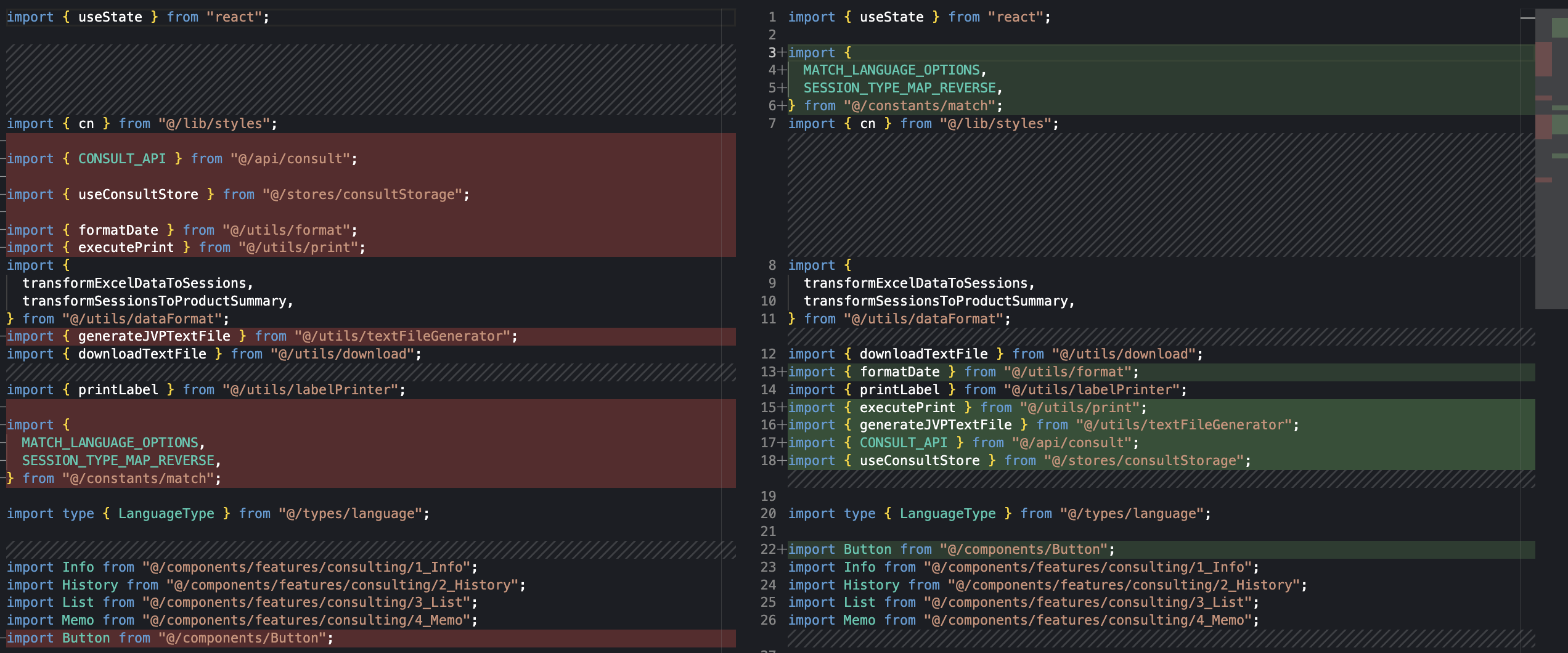Click the plus marker beside line 16
The width and height of the screenshot is (1568, 653).
[x=782, y=425]
